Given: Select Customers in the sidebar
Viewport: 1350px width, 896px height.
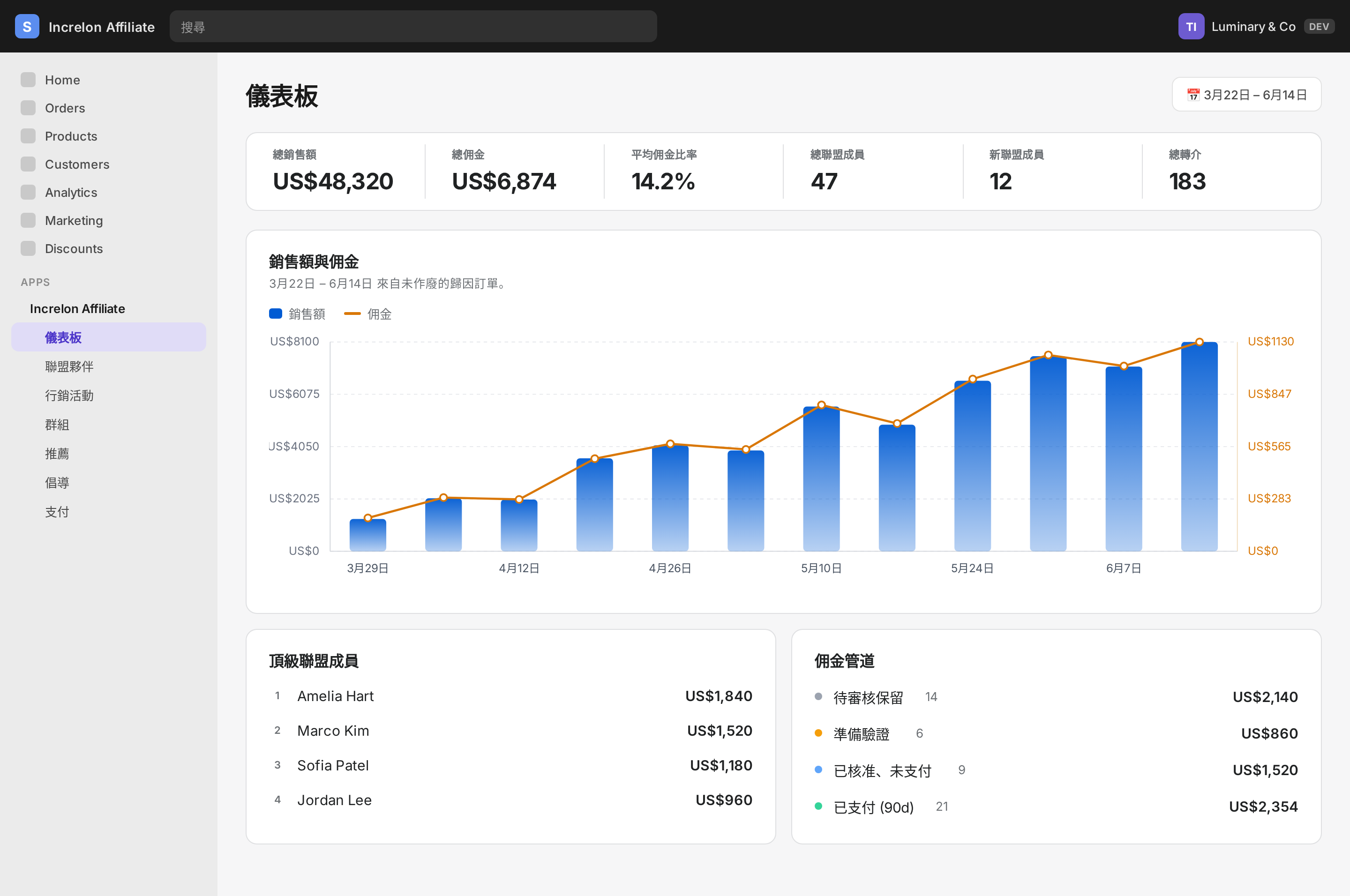Looking at the screenshot, I should click(109, 164).
